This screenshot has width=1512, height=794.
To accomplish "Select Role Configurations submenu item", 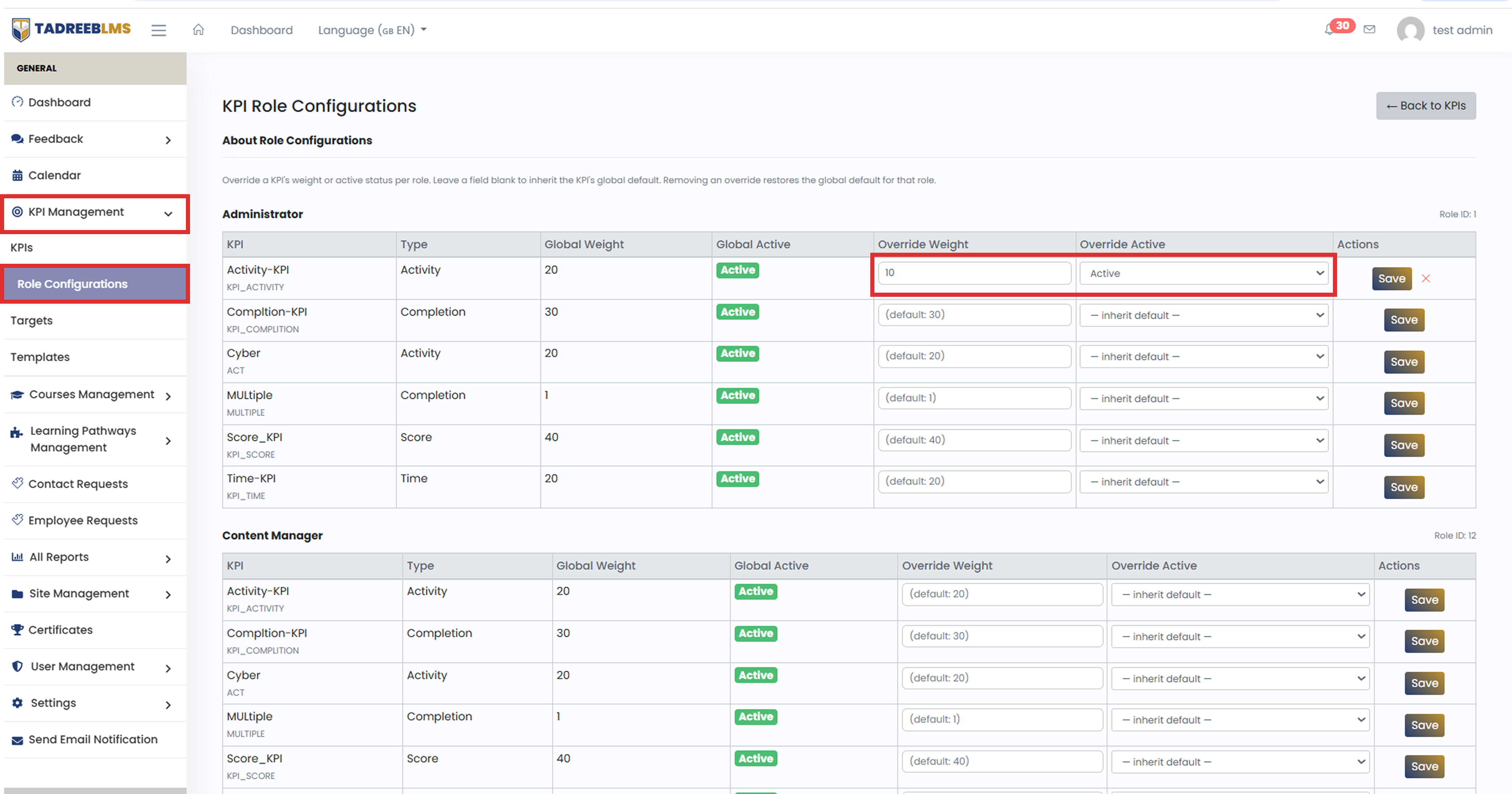I will (95, 284).
